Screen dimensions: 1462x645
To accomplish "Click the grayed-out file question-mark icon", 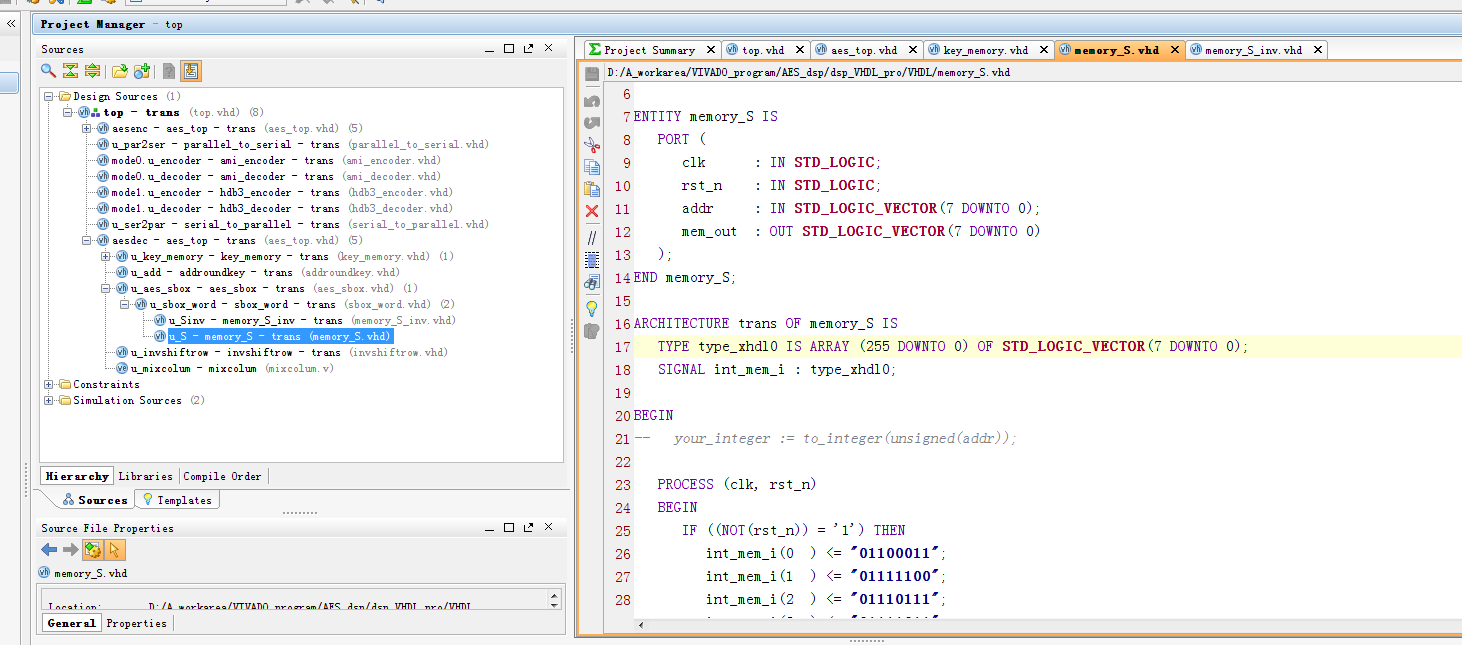I will [169, 71].
